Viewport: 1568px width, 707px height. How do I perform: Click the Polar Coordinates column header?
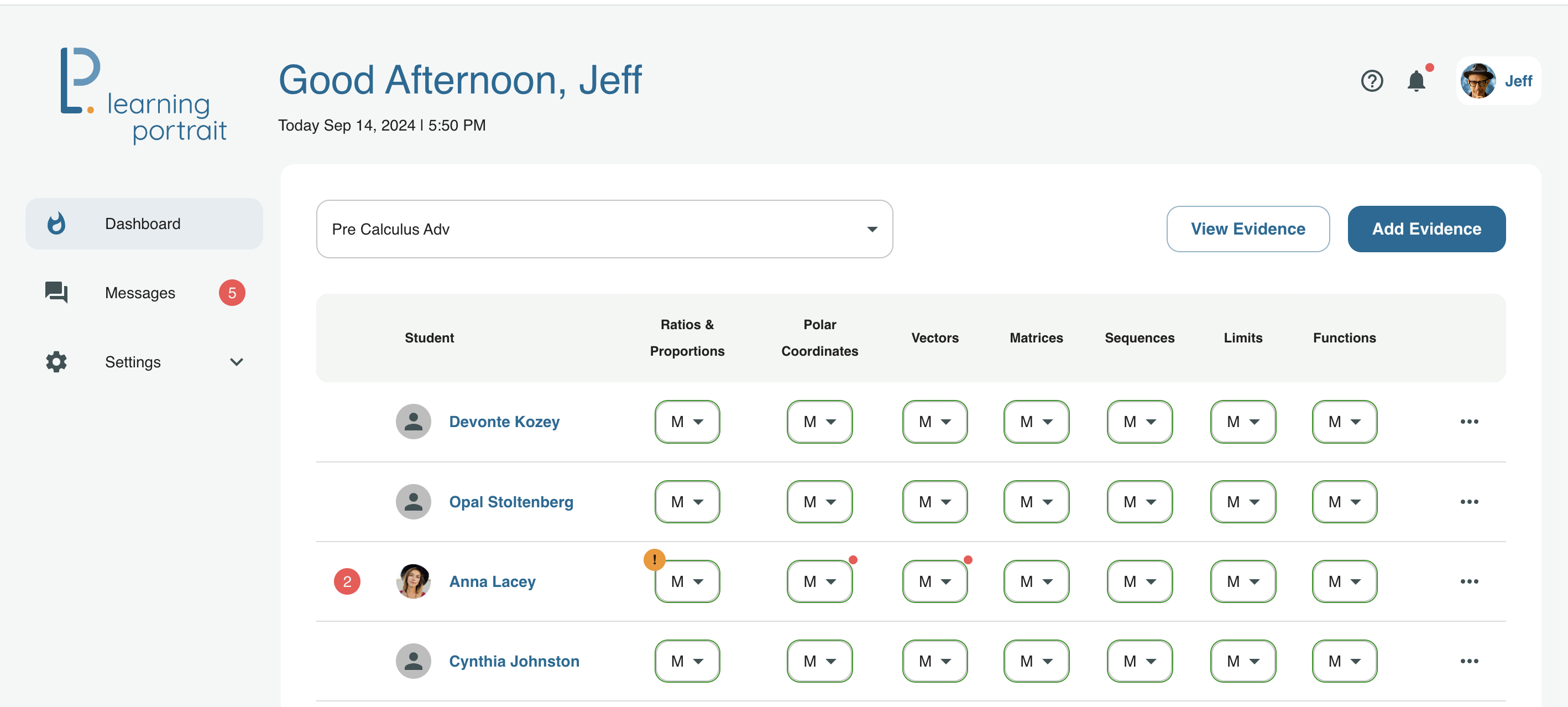(819, 338)
